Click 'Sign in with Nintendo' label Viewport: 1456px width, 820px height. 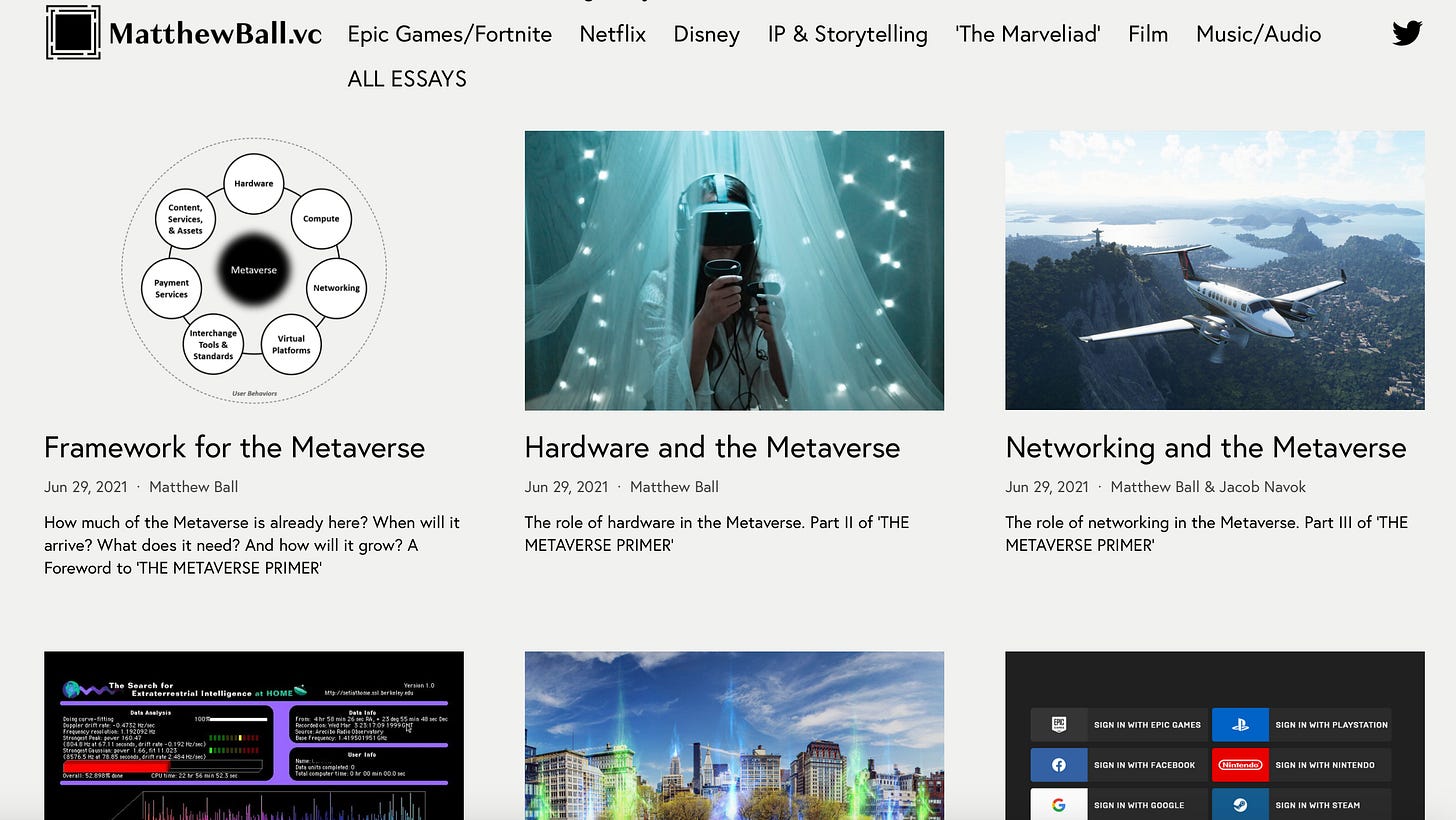pyautogui.click(x=1325, y=765)
